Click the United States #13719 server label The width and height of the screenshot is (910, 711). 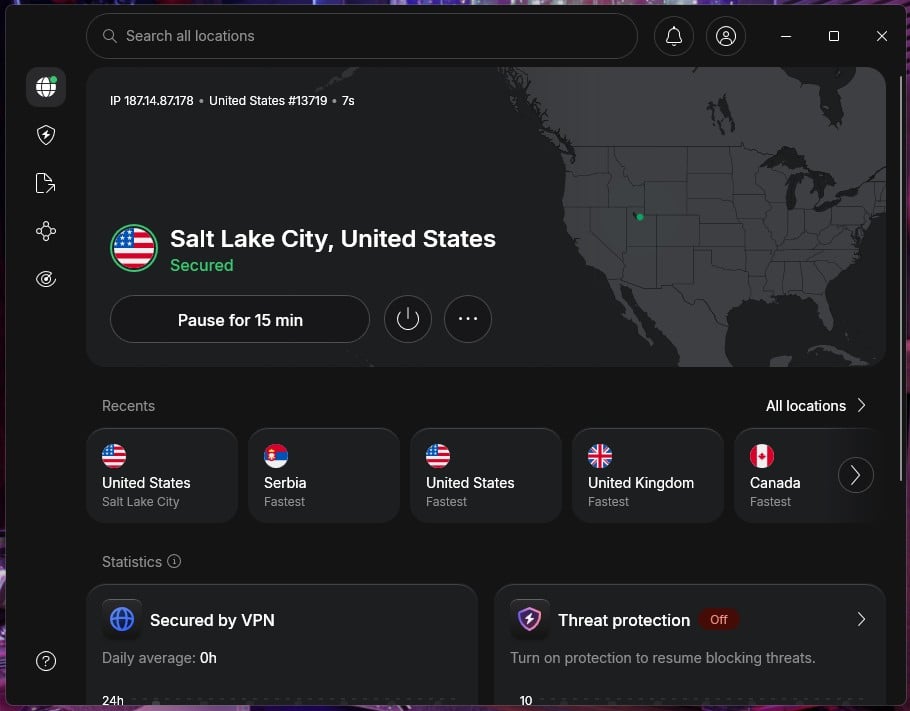pos(268,100)
